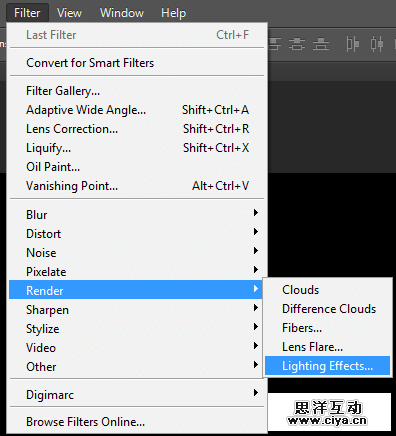Select Adaptive Wide Angle filter
The height and width of the screenshot is (436, 396).
(137, 110)
